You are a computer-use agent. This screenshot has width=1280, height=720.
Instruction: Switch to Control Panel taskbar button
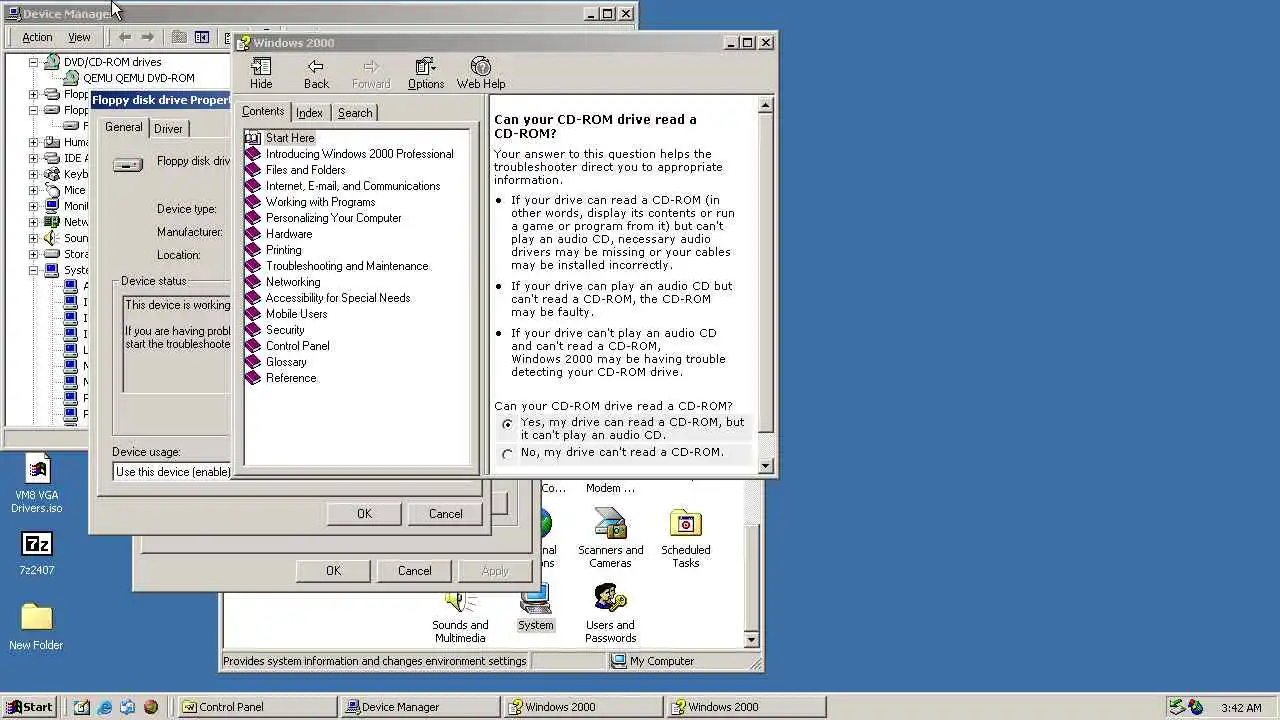point(257,707)
